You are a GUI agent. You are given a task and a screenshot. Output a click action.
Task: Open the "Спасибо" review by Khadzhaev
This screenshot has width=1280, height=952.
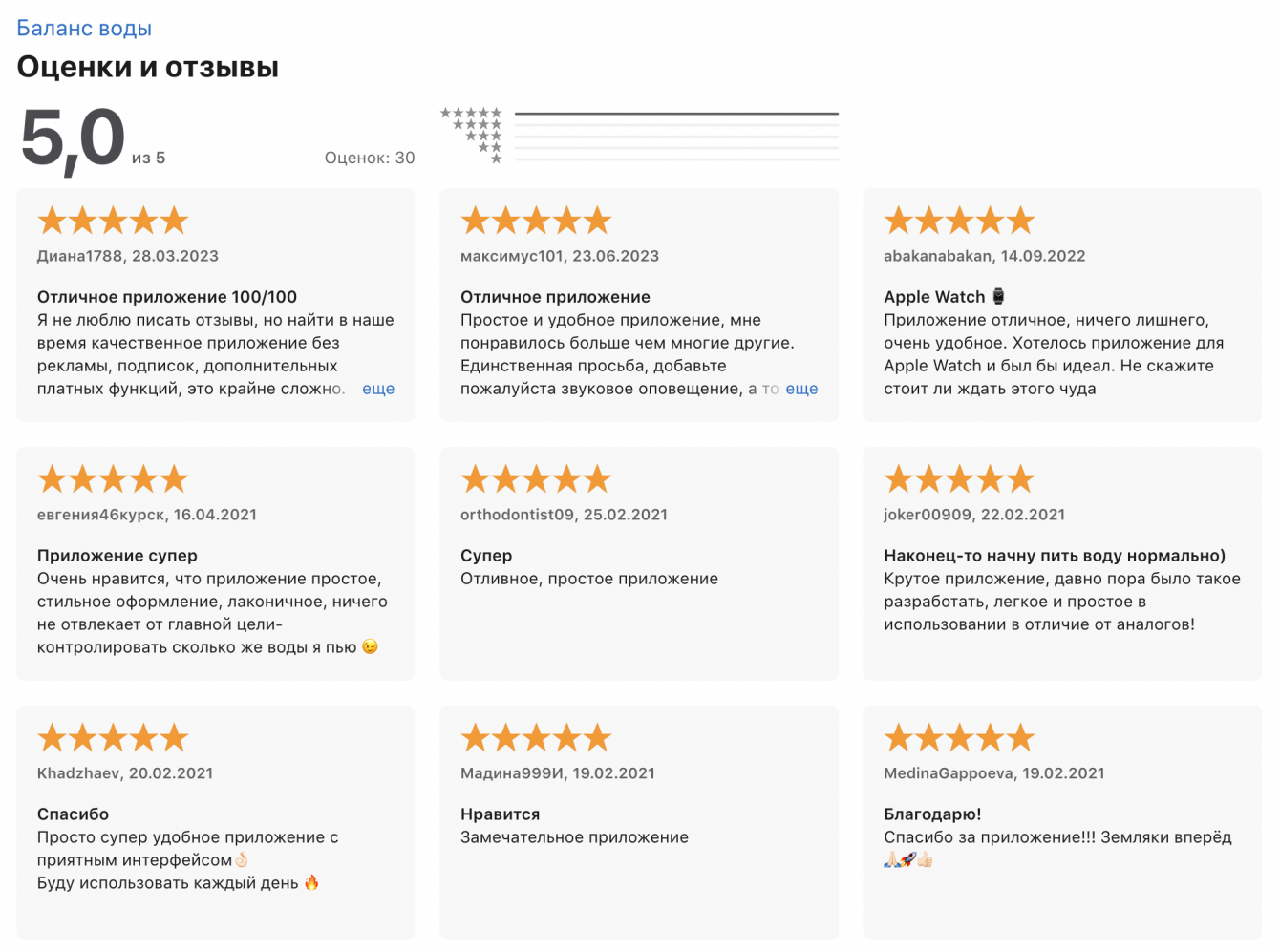click(73, 814)
